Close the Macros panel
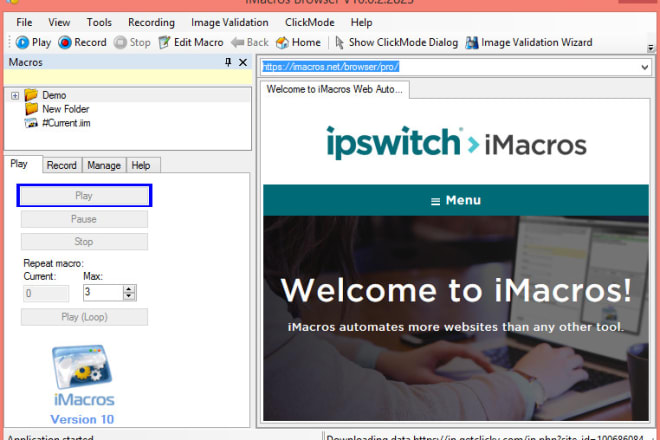The height and width of the screenshot is (440, 660). 243,62
